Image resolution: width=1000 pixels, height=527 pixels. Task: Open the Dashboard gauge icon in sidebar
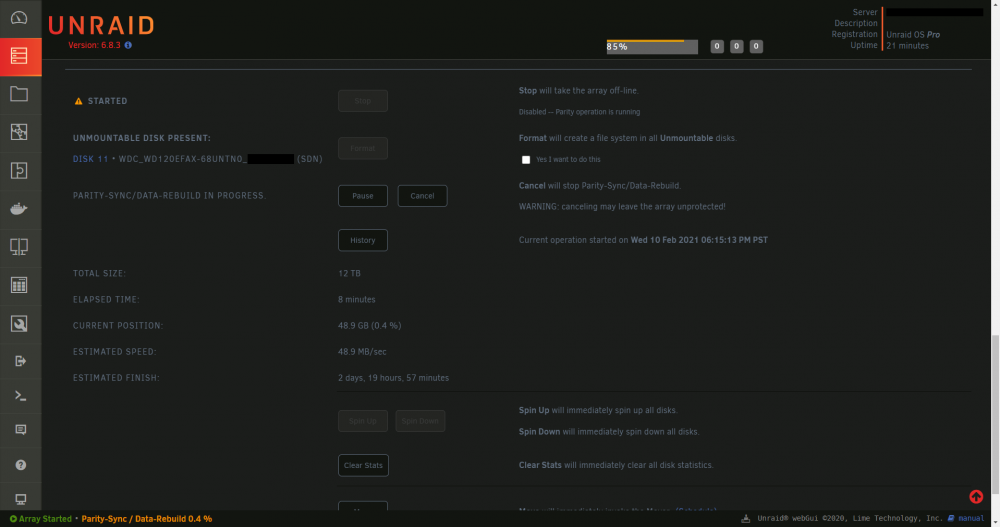[19, 18]
